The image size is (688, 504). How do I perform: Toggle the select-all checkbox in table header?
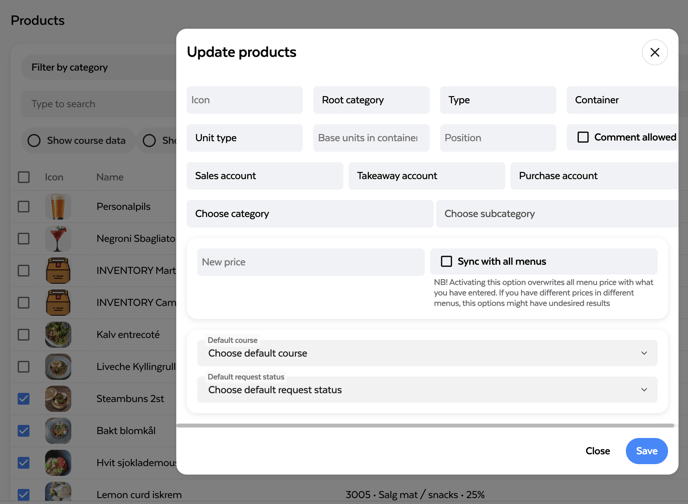[x=24, y=177]
